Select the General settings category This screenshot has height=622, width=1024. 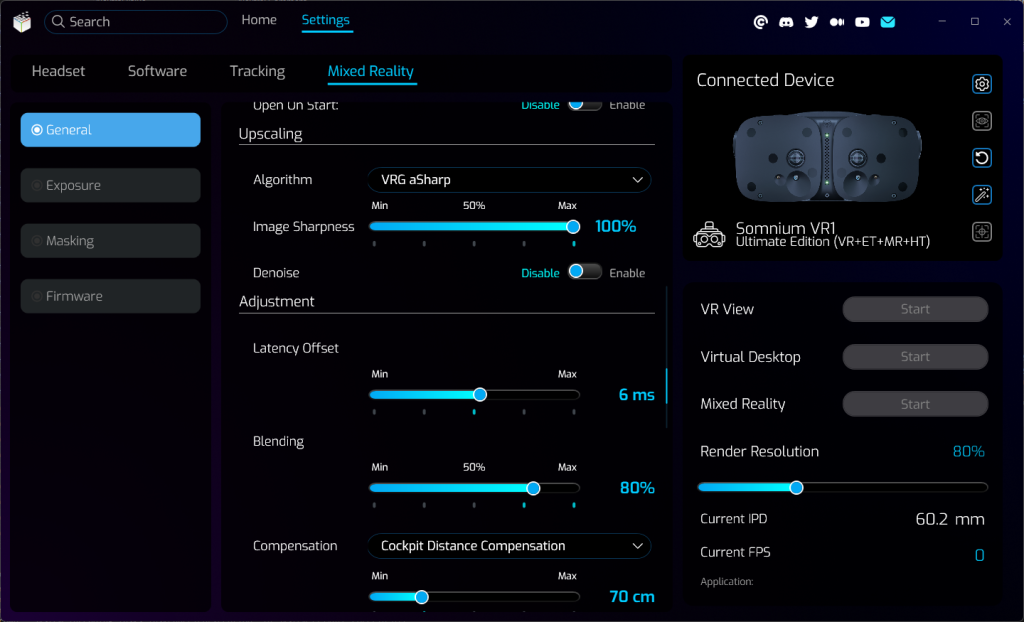tap(110, 130)
